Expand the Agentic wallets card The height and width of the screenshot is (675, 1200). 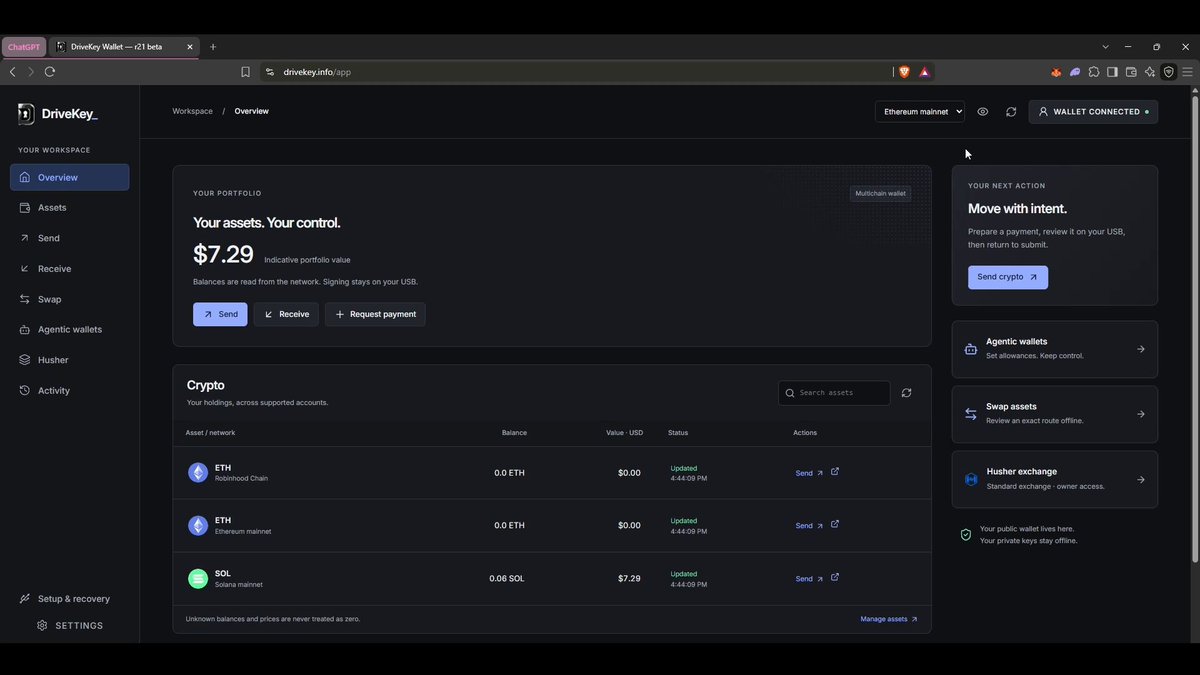pyautogui.click(x=1055, y=349)
